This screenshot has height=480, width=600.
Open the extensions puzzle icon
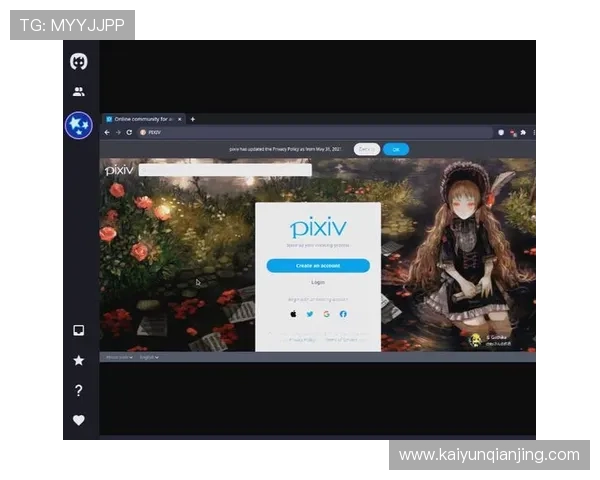pos(523,132)
